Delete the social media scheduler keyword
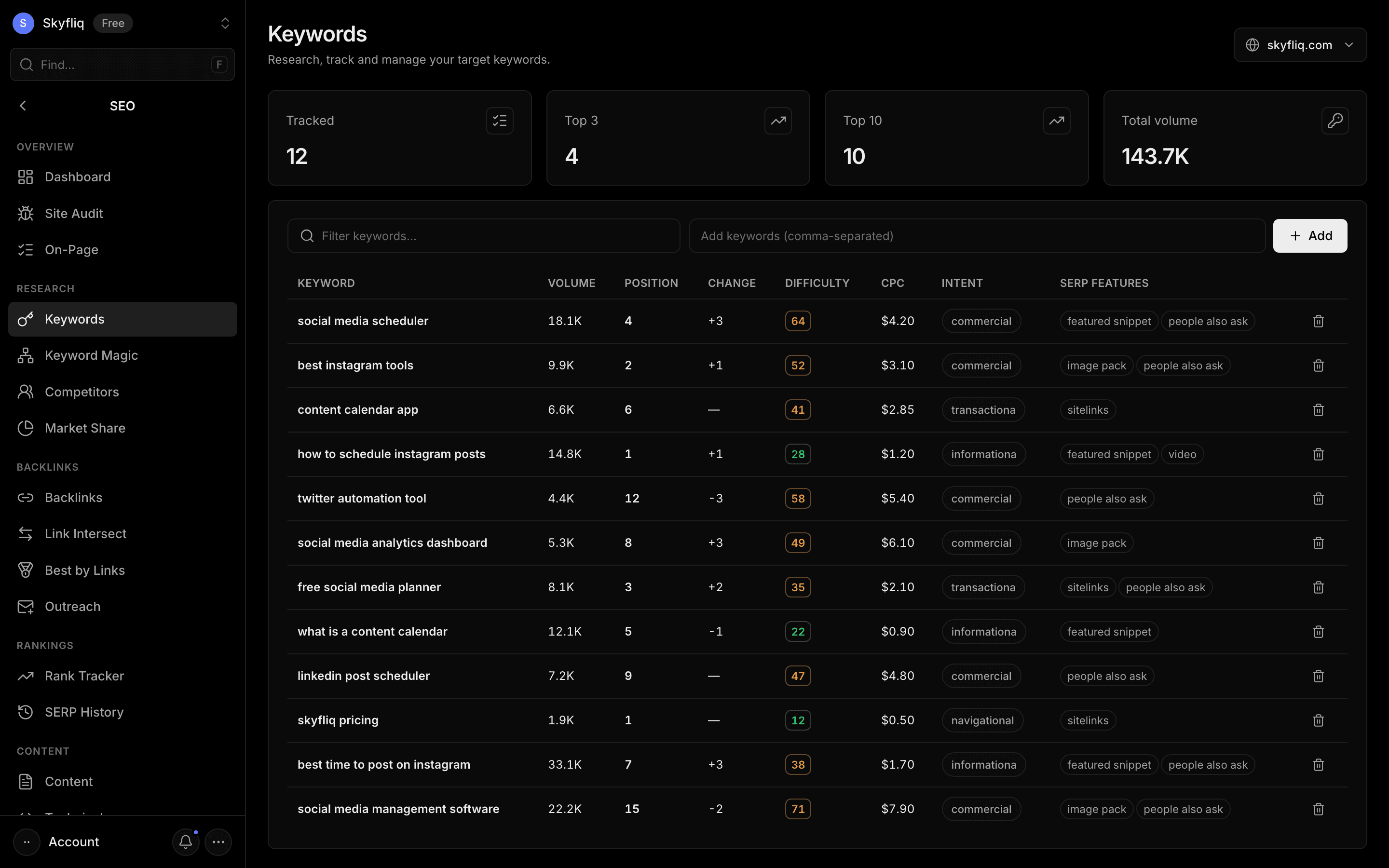 [1318, 321]
